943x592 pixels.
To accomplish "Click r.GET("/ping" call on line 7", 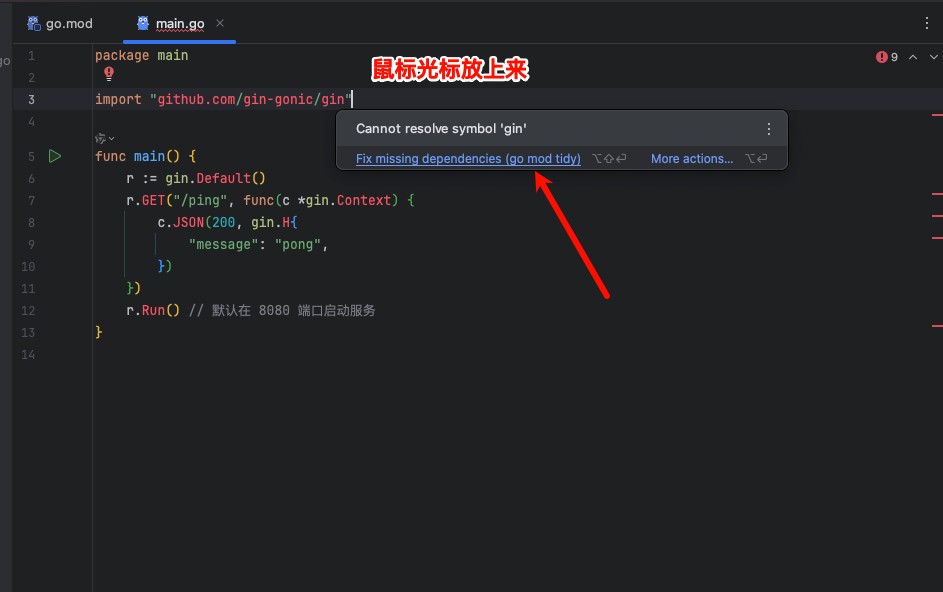I will [x=176, y=200].
